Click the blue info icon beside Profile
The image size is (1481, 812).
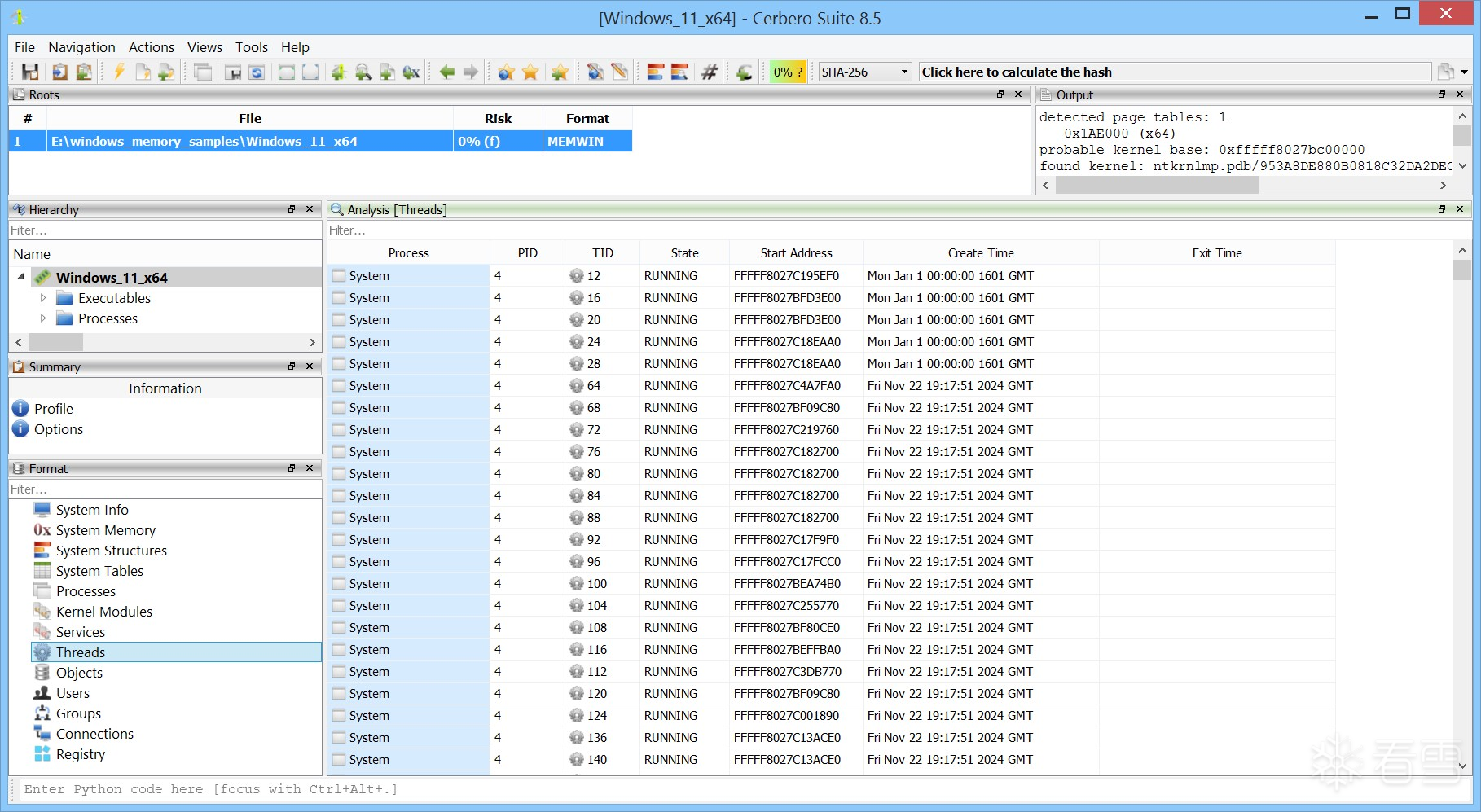pyautogui.click(x=20, y=408)
